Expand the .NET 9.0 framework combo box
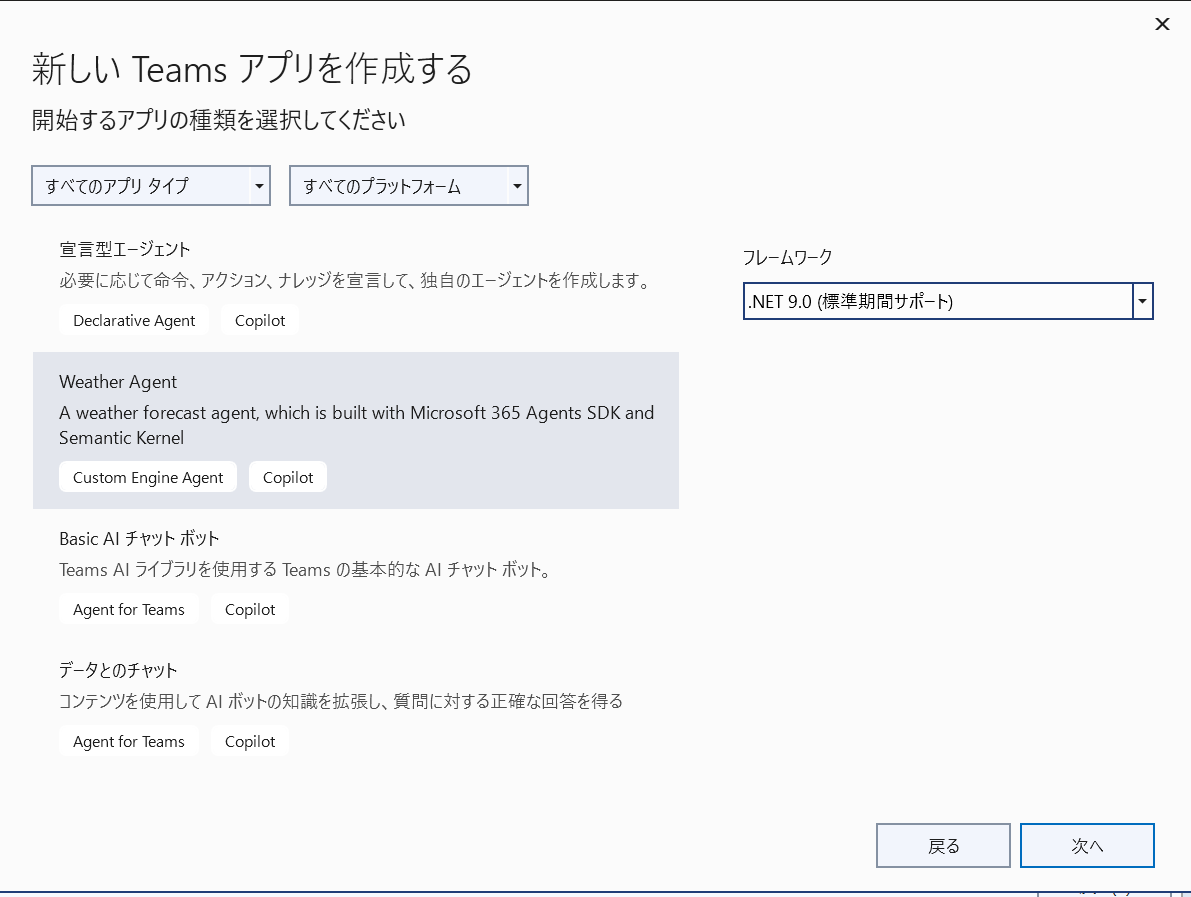1191x897 pixels. tap(948, 302)
